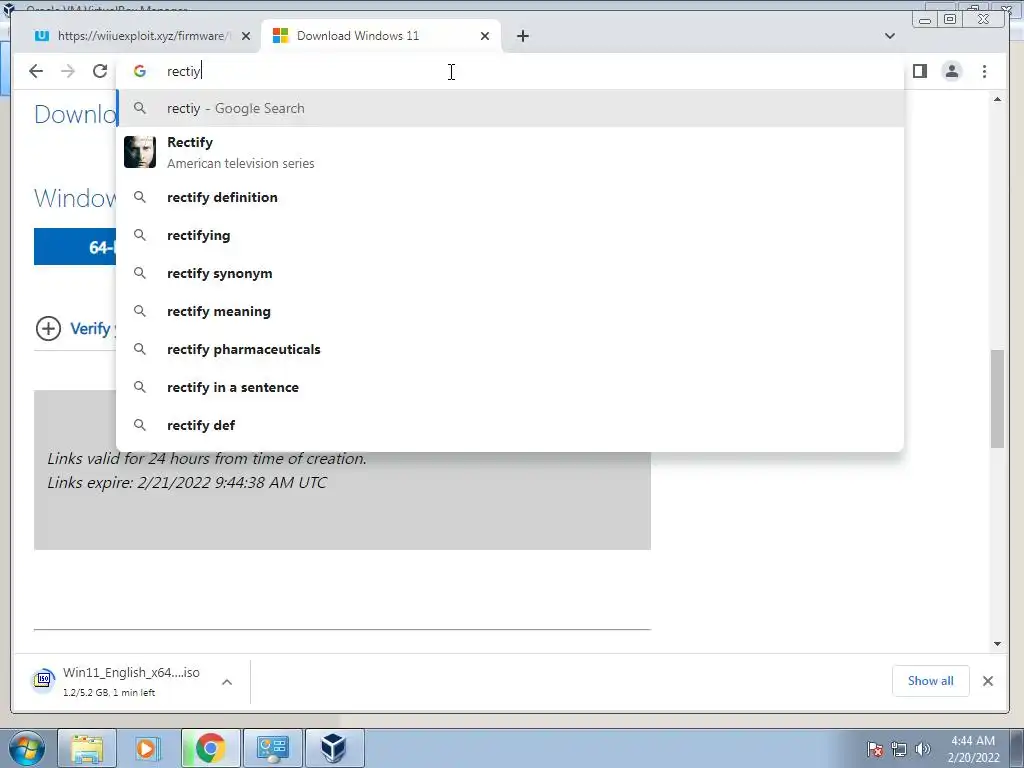
Task: Close the downloads bar
Action: click(987, 681)
